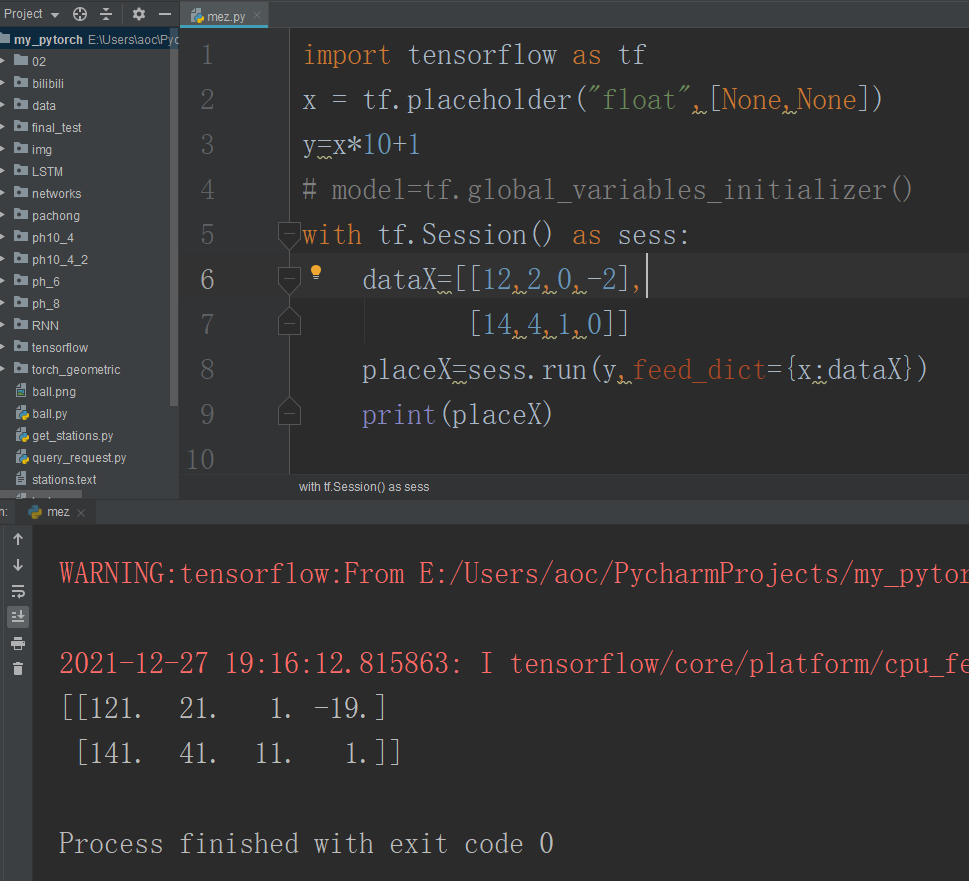Open the Project view settings gear
Image resolution: width=969 pixels, height=881 pixels.
click(x=138, y=14)
